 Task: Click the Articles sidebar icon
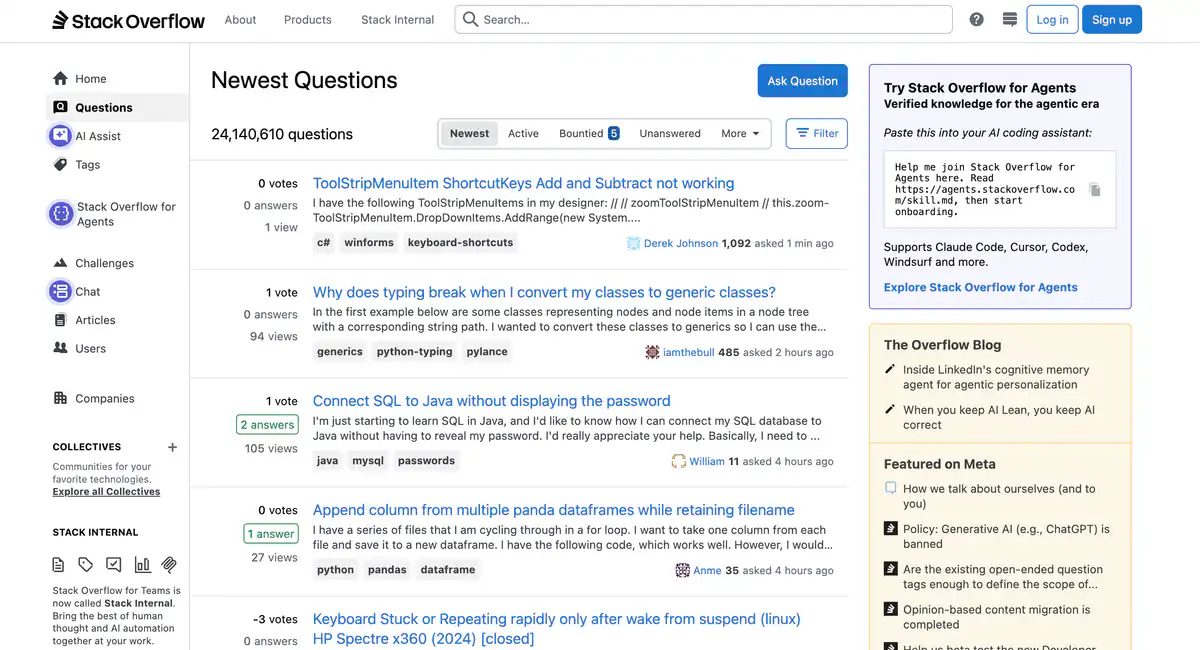pos(60,320)
